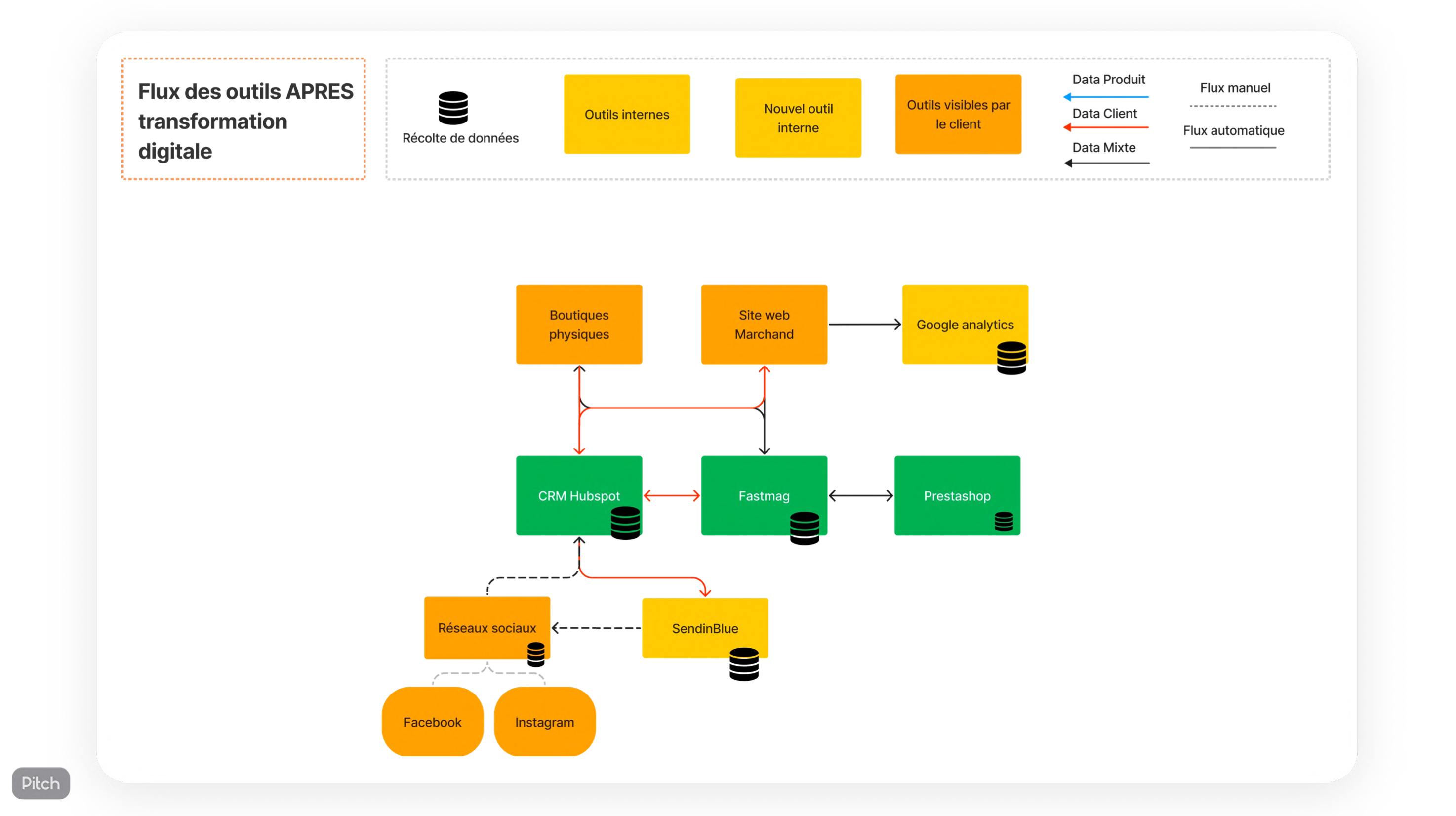Click the Data Mixte legend label
The width and height of the screenshot is (1456, 816).
[1104, 147]
